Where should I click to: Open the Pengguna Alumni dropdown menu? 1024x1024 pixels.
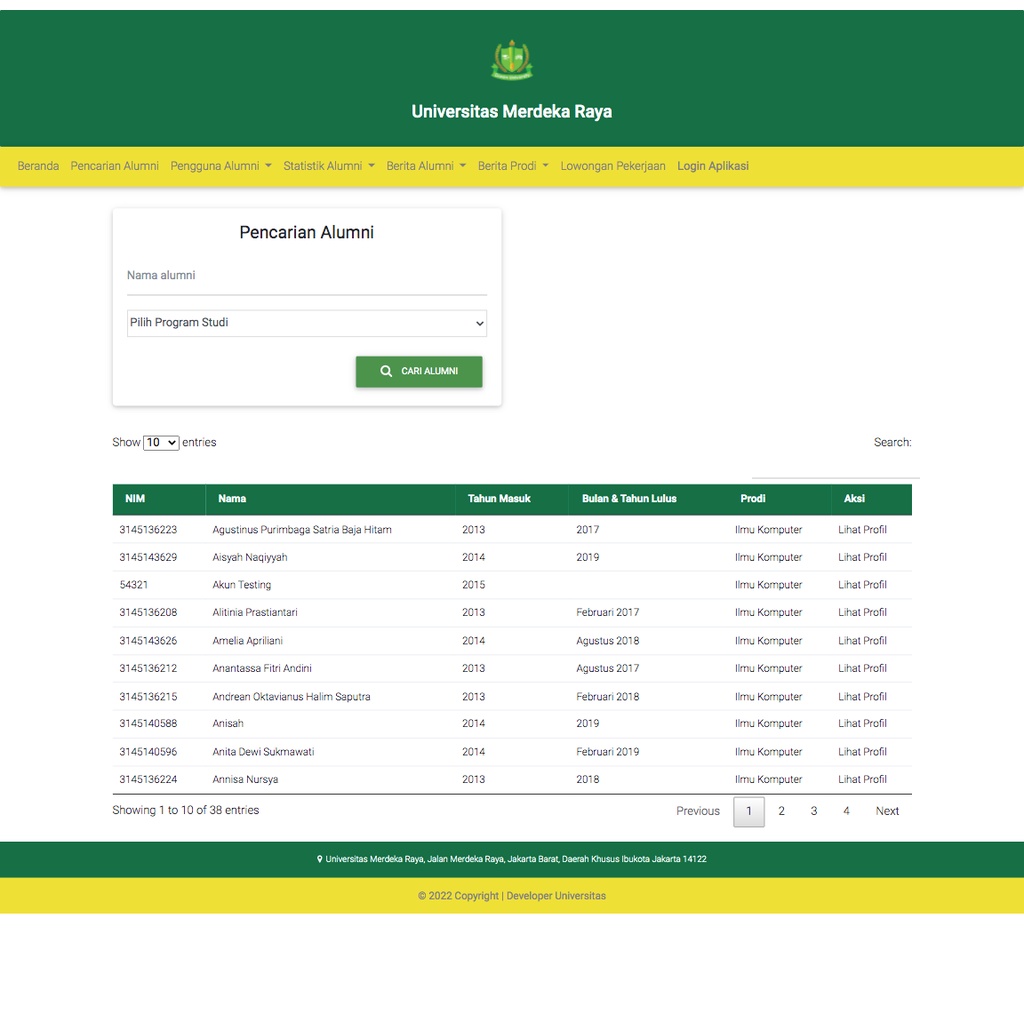tap(221, 166)
